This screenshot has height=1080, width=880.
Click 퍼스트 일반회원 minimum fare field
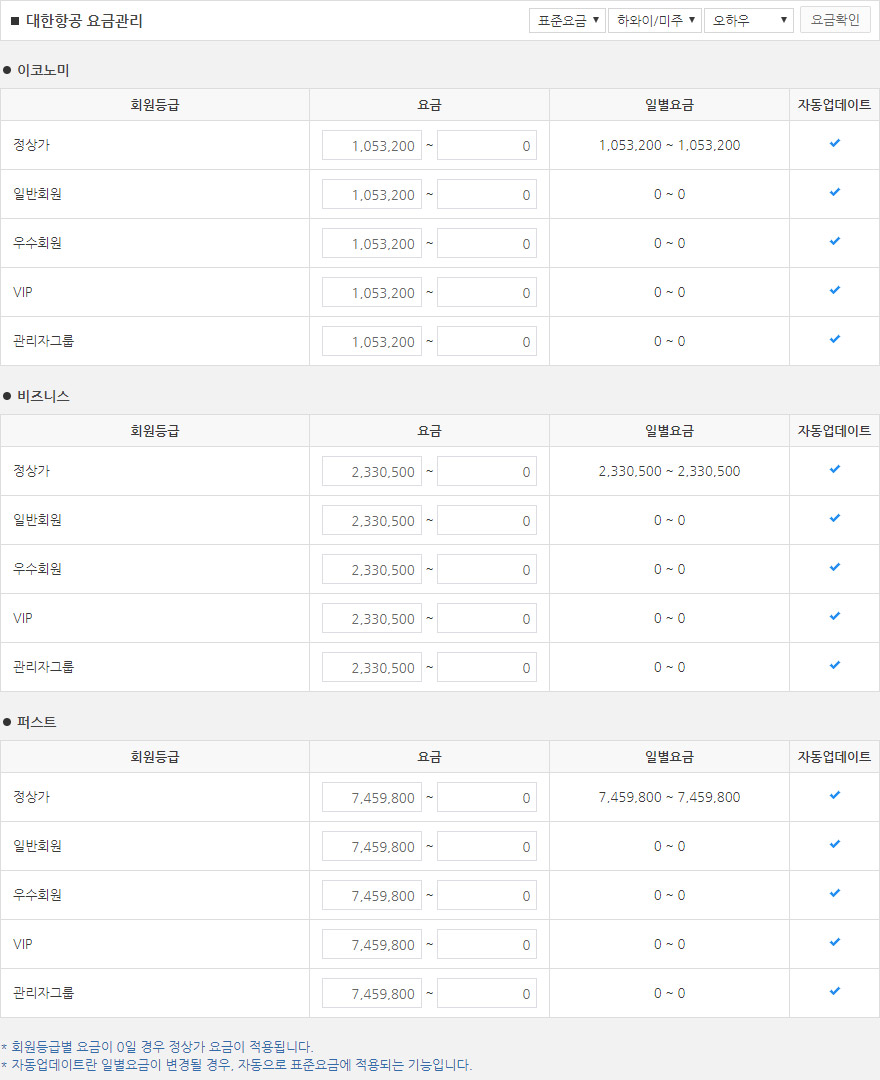pos(372,847)
